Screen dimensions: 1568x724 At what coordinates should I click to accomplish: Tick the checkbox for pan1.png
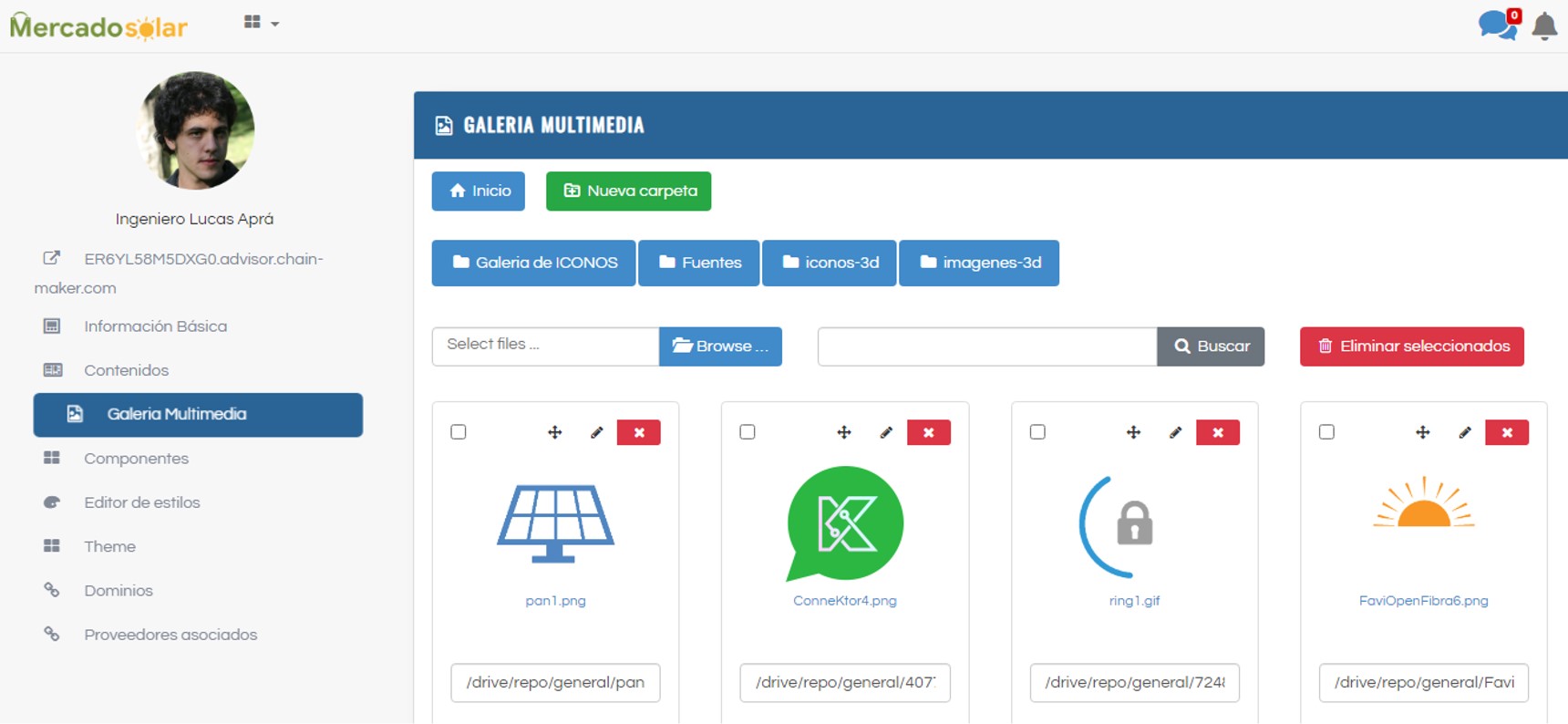pyautogui.click(x=459, y=431)
